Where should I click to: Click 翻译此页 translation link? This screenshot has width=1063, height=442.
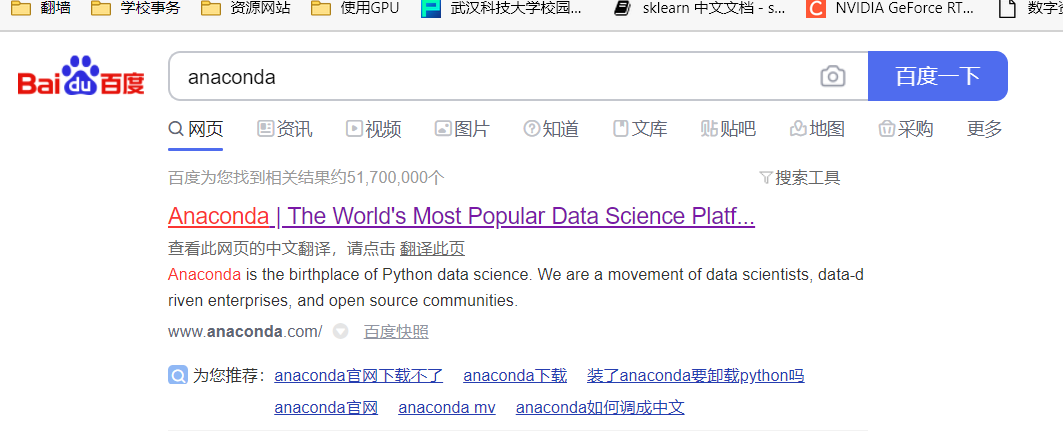click(x=432, y=249)
